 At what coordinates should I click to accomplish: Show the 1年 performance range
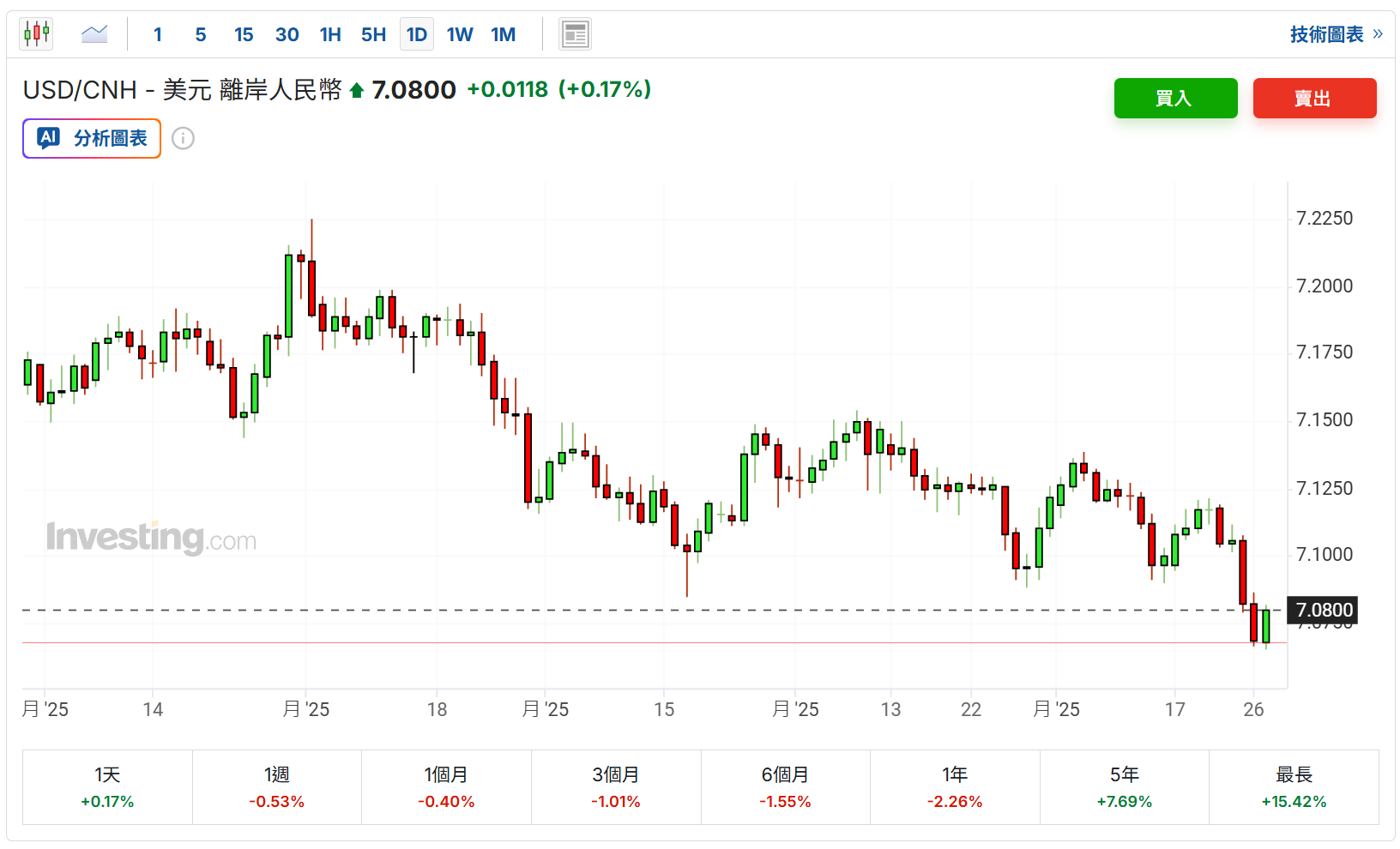click(x=954, y=787)
